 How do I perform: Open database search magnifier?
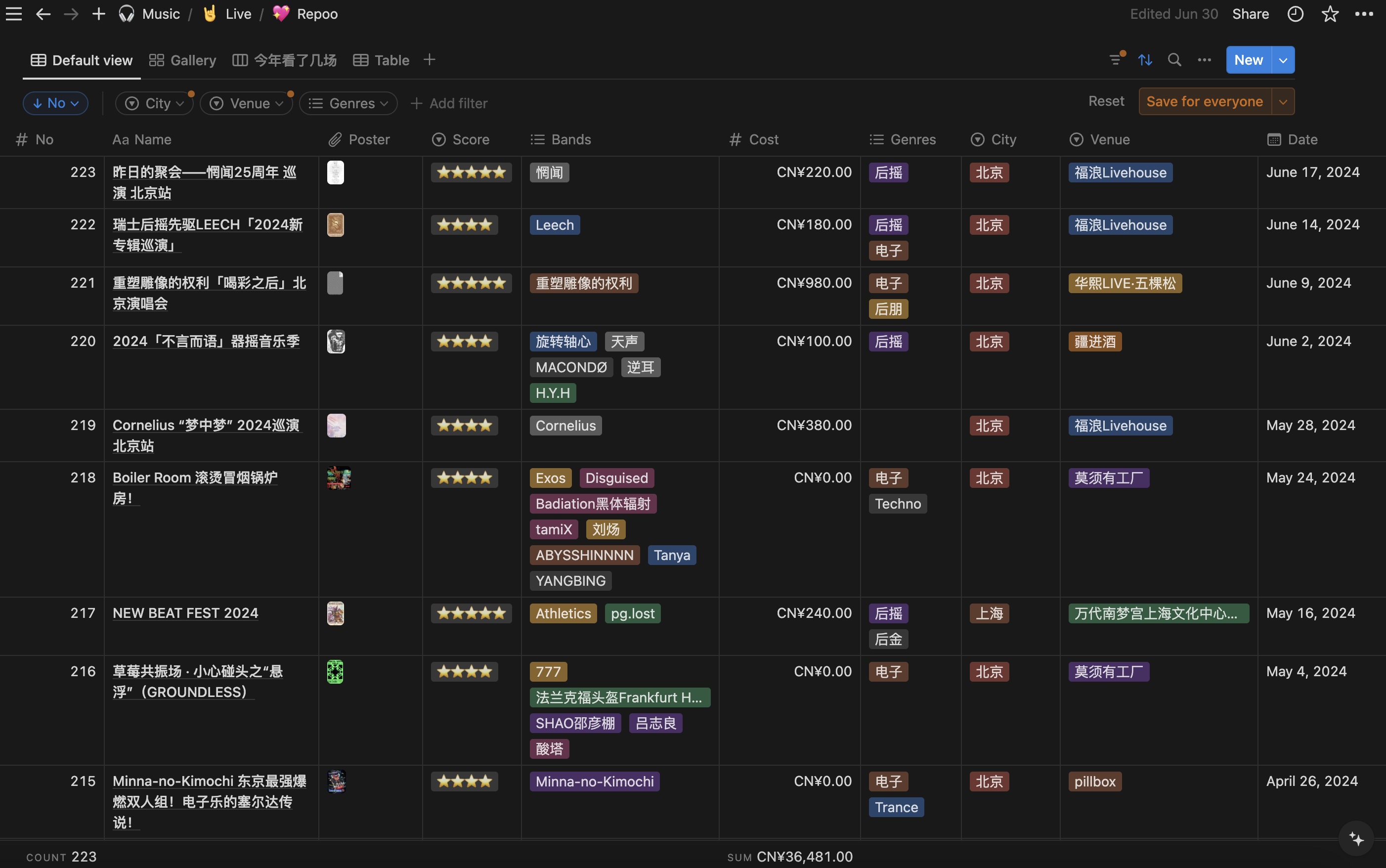[1174, 60]
